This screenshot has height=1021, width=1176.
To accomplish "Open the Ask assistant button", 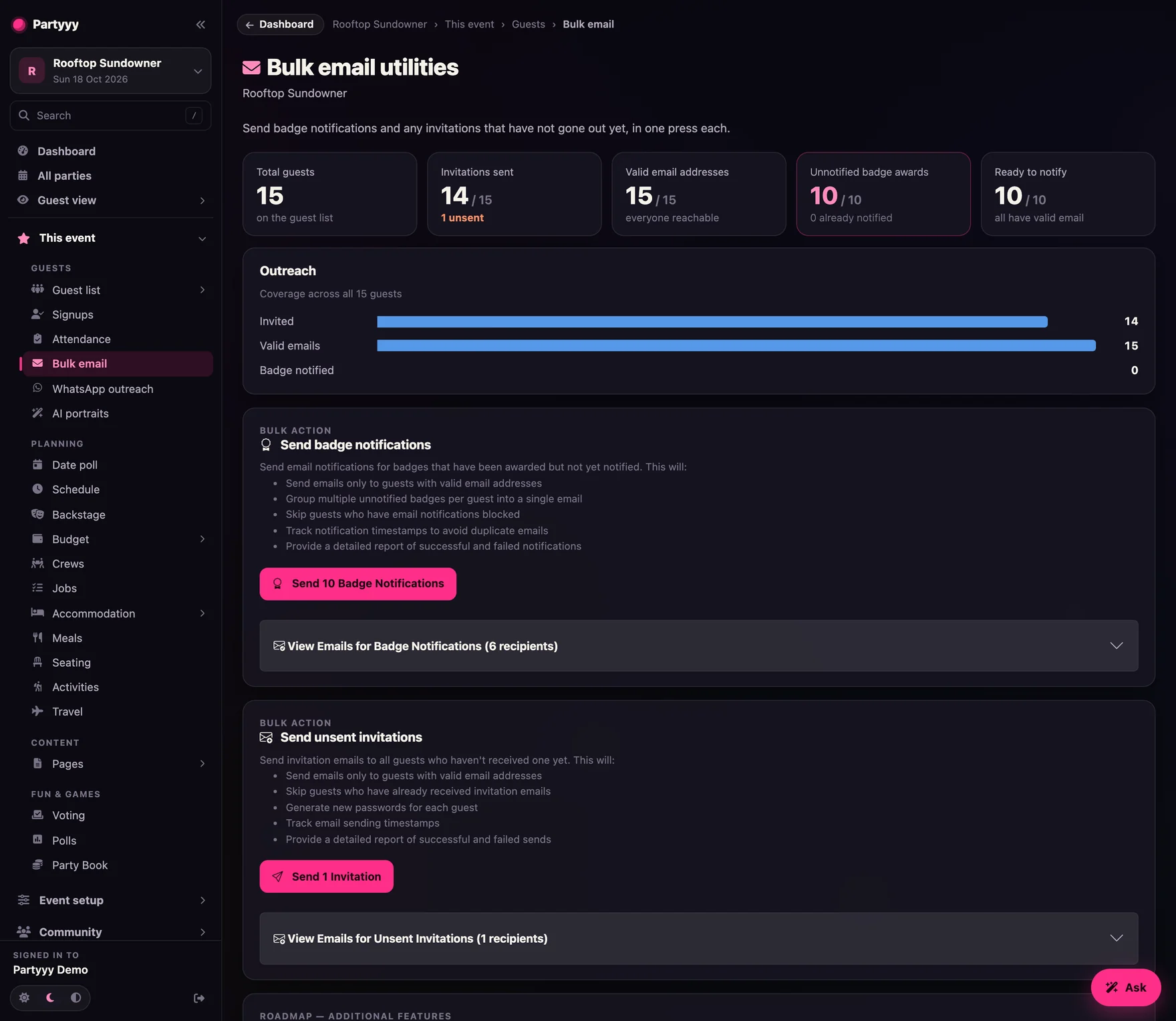I will [1126, 987].
